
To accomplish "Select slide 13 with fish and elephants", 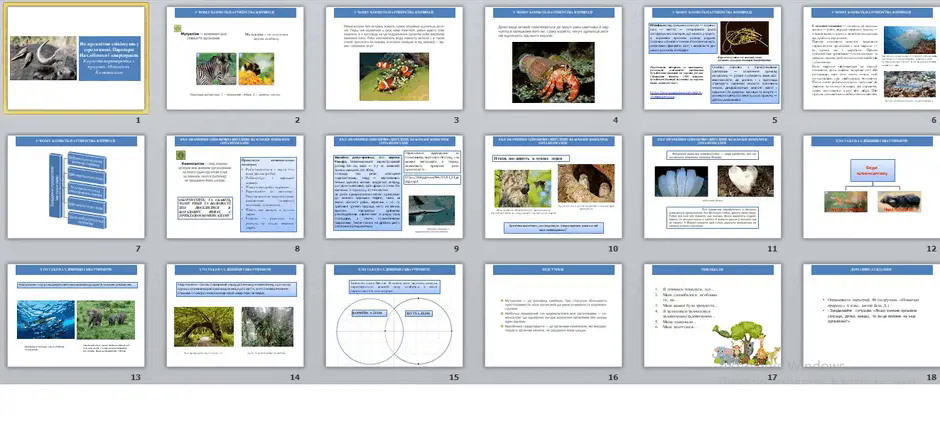I will (76, 315).
